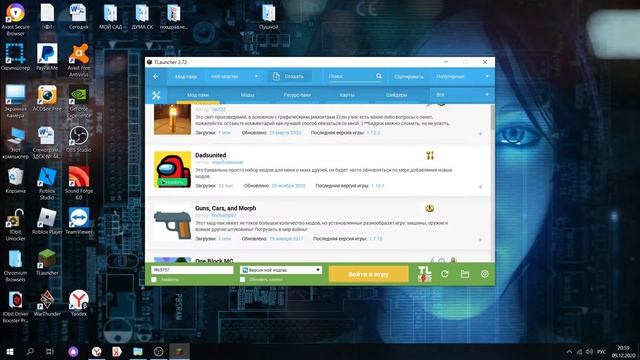
Task: Open GeForce Experience desktop icon
Action: click(x=79, y=101)
